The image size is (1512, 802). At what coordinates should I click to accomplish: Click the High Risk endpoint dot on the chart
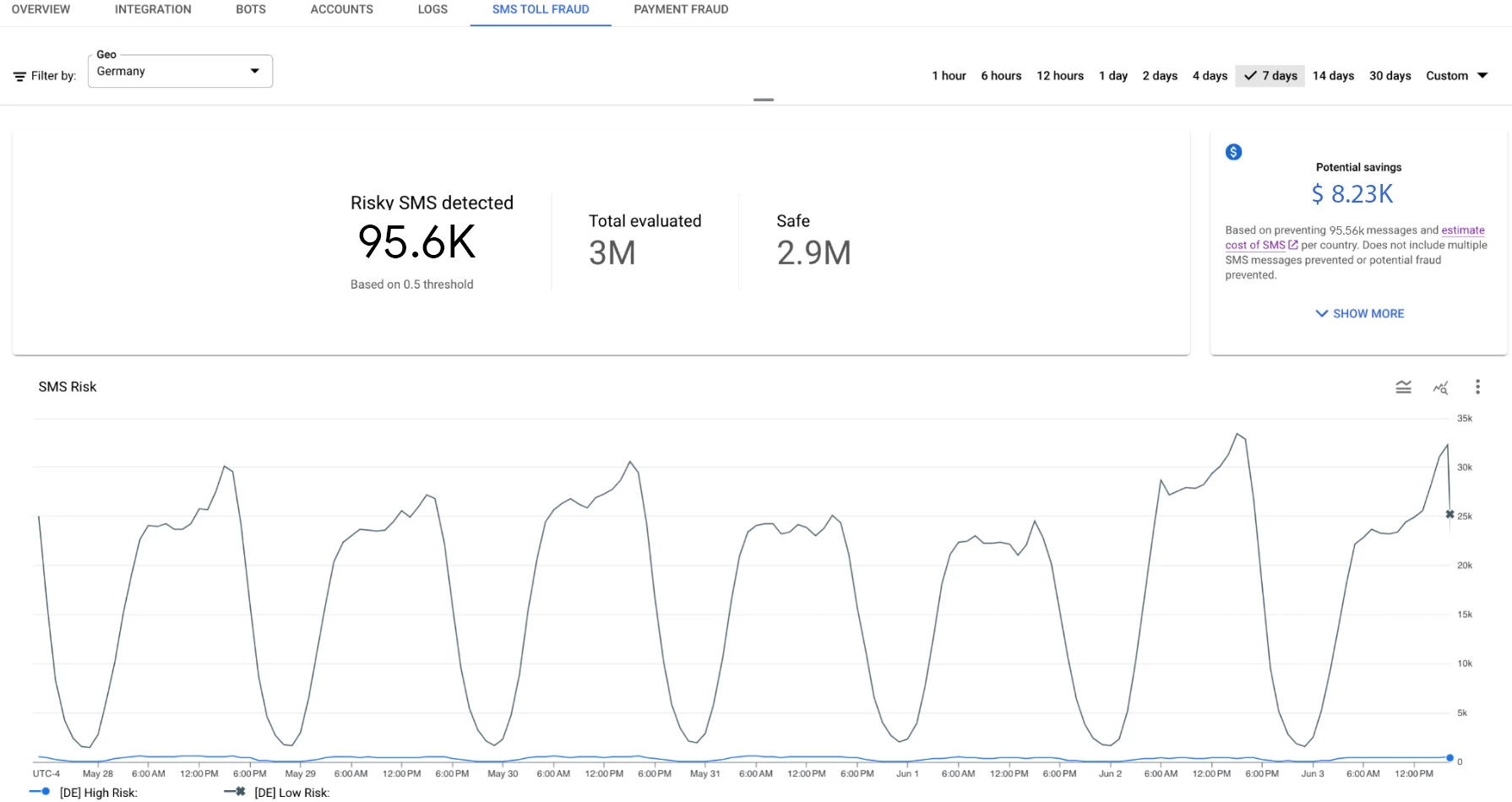[x=1449, y=758]
